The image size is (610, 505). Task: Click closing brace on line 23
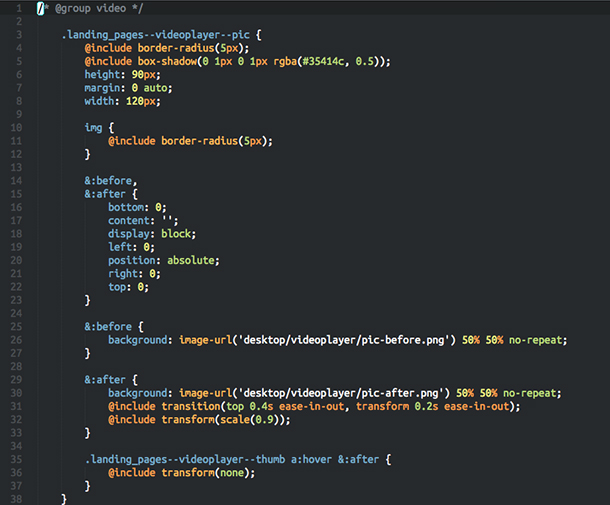click(88, 300)
